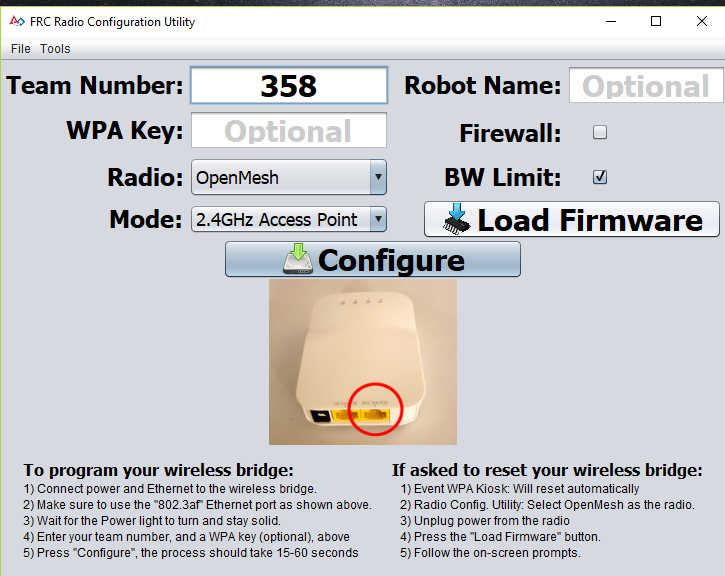Open the File menu
Image resolution: width=725 pixels, height=576 pixels.
click(21, 49)
